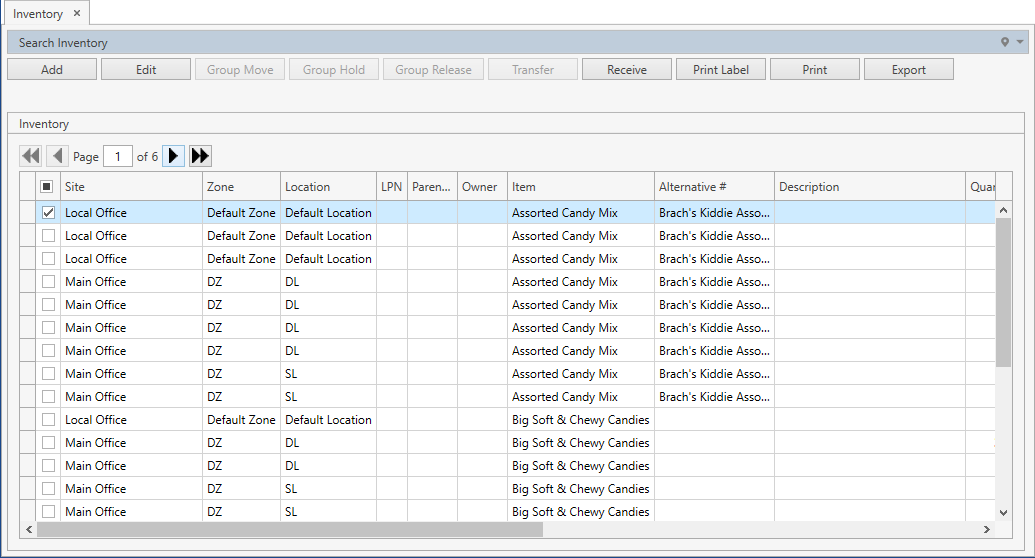Sort by the Site column header

pos(130,187)
